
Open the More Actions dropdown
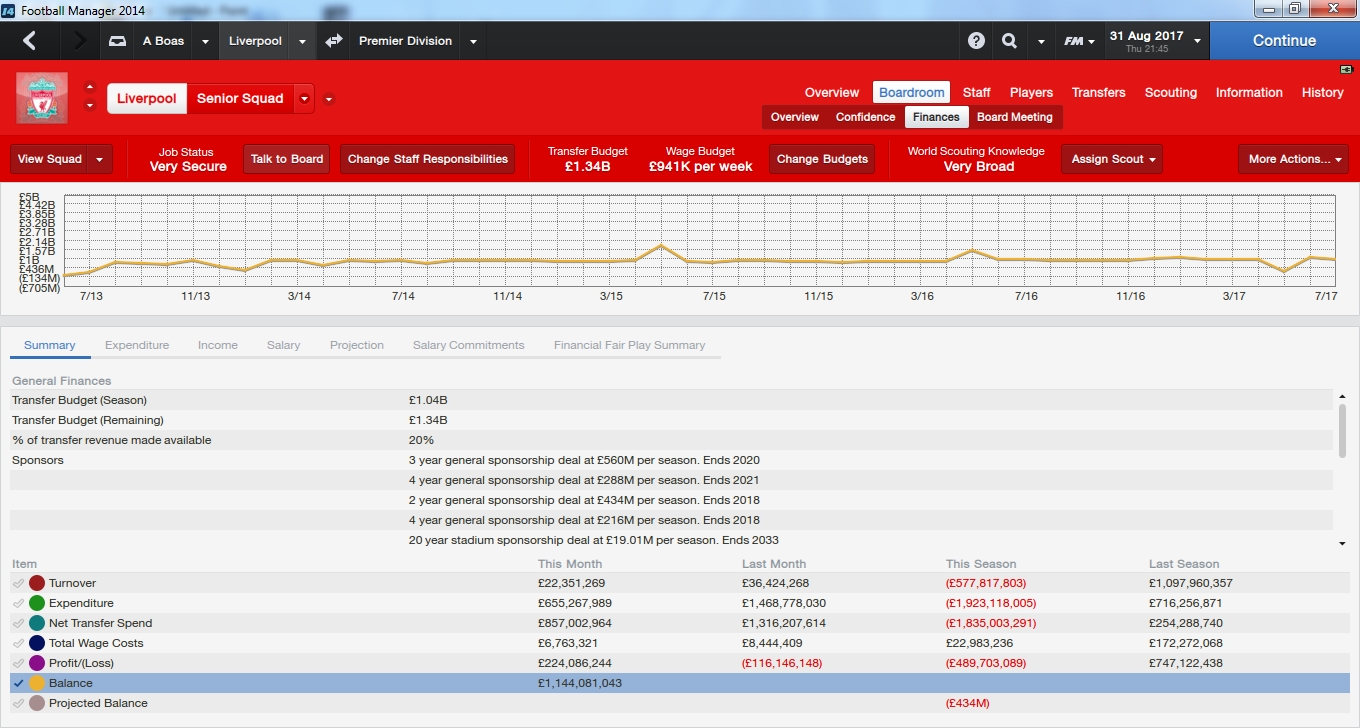(x=1293, y=159)
